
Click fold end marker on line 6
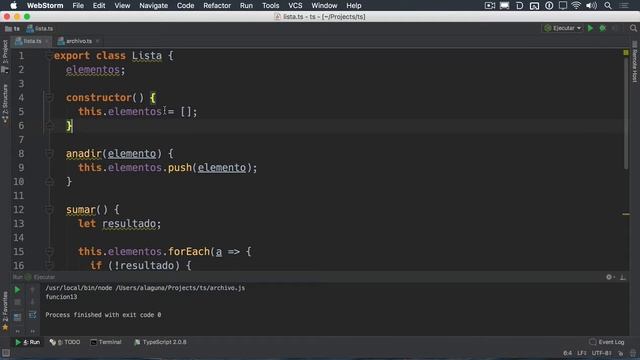click(49, 126)
